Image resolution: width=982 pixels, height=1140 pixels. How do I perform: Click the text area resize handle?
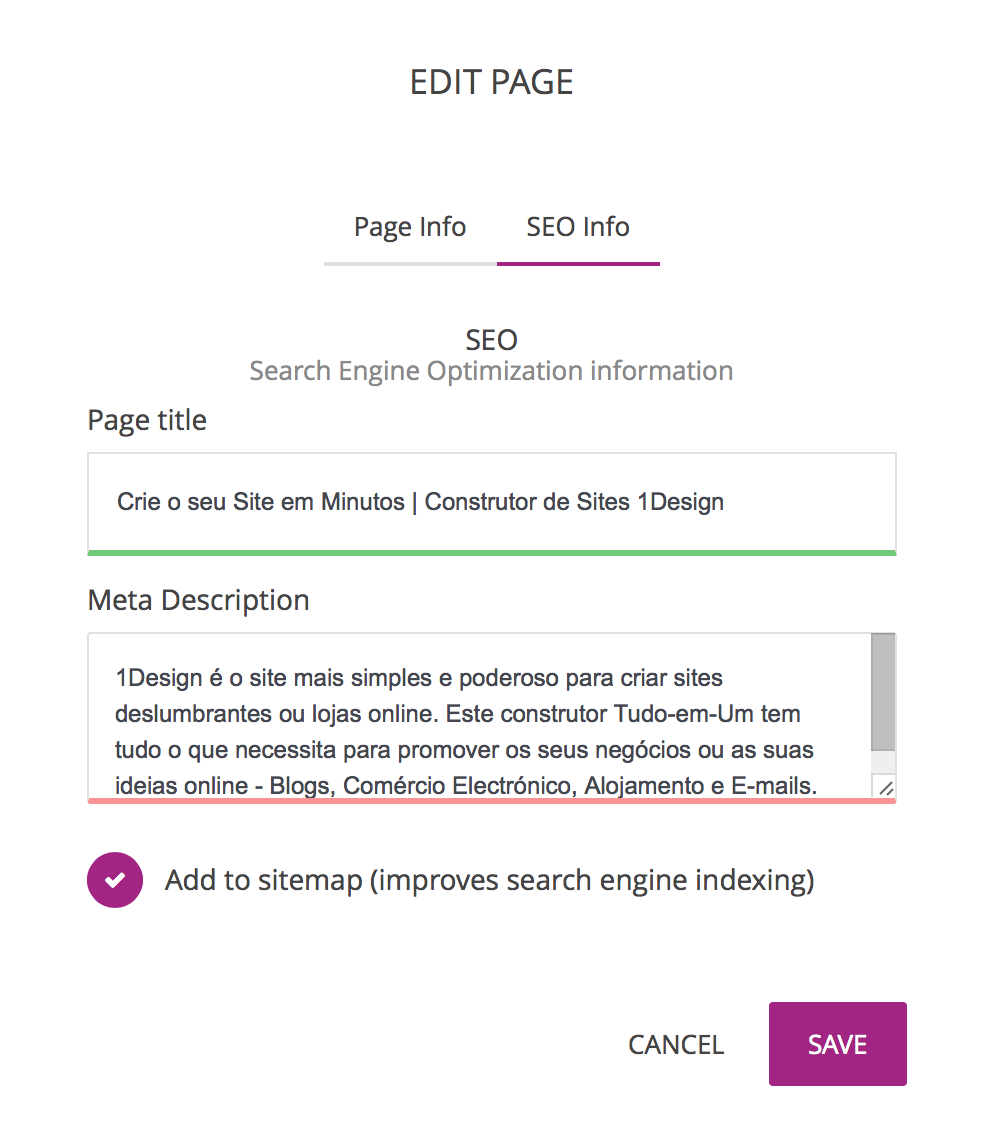pyautogui.click(x=884, y=788)
